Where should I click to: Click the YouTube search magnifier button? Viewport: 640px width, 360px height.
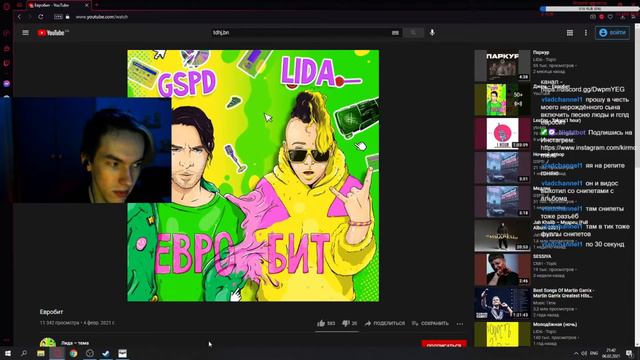pyautogui.click(x=413, y=32)
